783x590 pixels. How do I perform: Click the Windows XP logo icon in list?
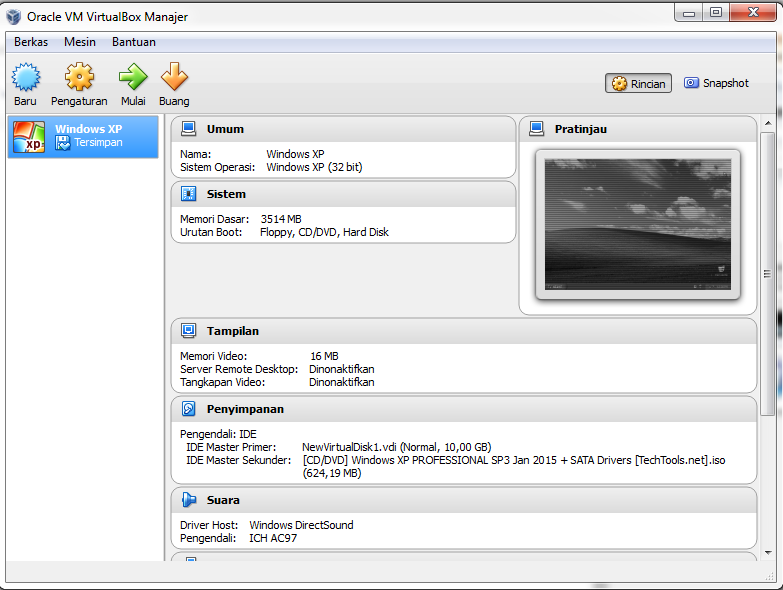click(x=29, y=137)
